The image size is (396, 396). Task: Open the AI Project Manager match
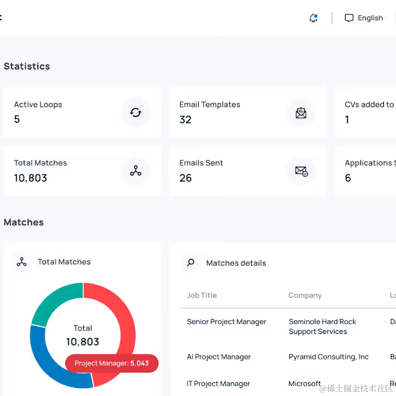pyautogui.click(x=219, y=357)
